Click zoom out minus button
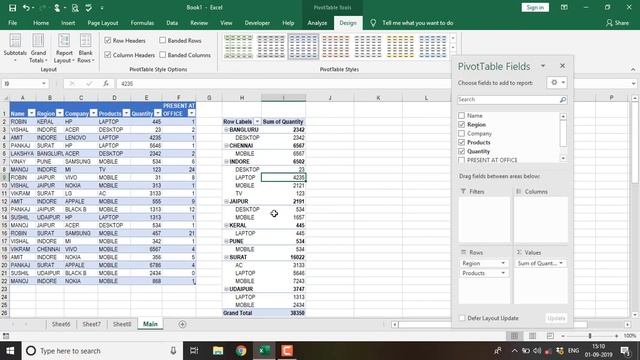640x360 pixels. tap(563, 336)
